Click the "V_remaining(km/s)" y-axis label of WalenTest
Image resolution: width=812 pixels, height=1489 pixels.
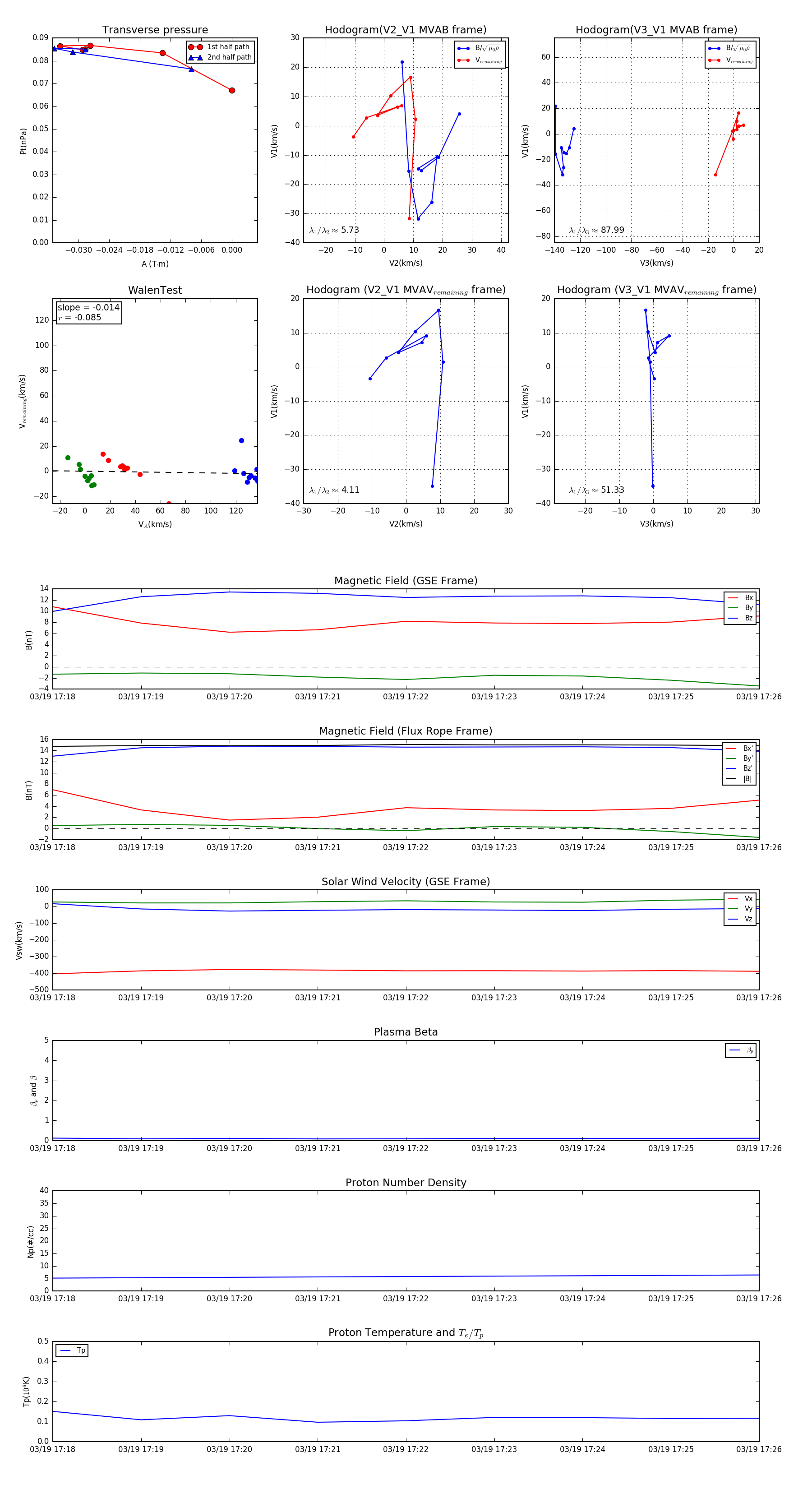[23, 401]
